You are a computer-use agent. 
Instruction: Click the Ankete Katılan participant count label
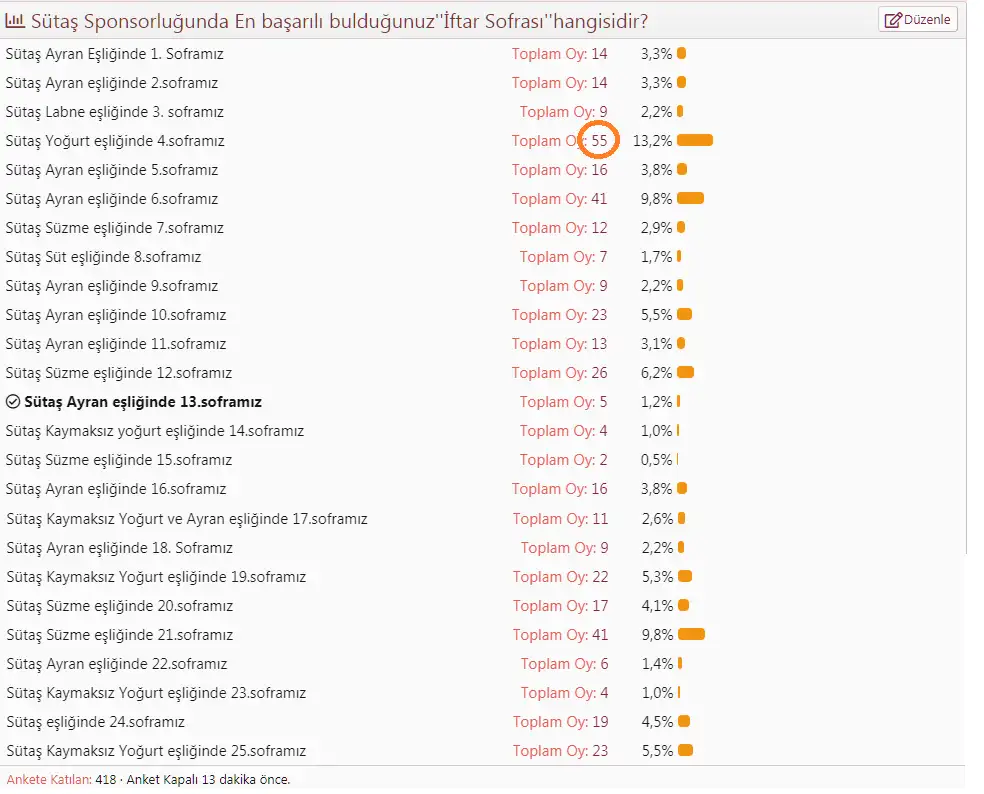(x=49, y=780)
